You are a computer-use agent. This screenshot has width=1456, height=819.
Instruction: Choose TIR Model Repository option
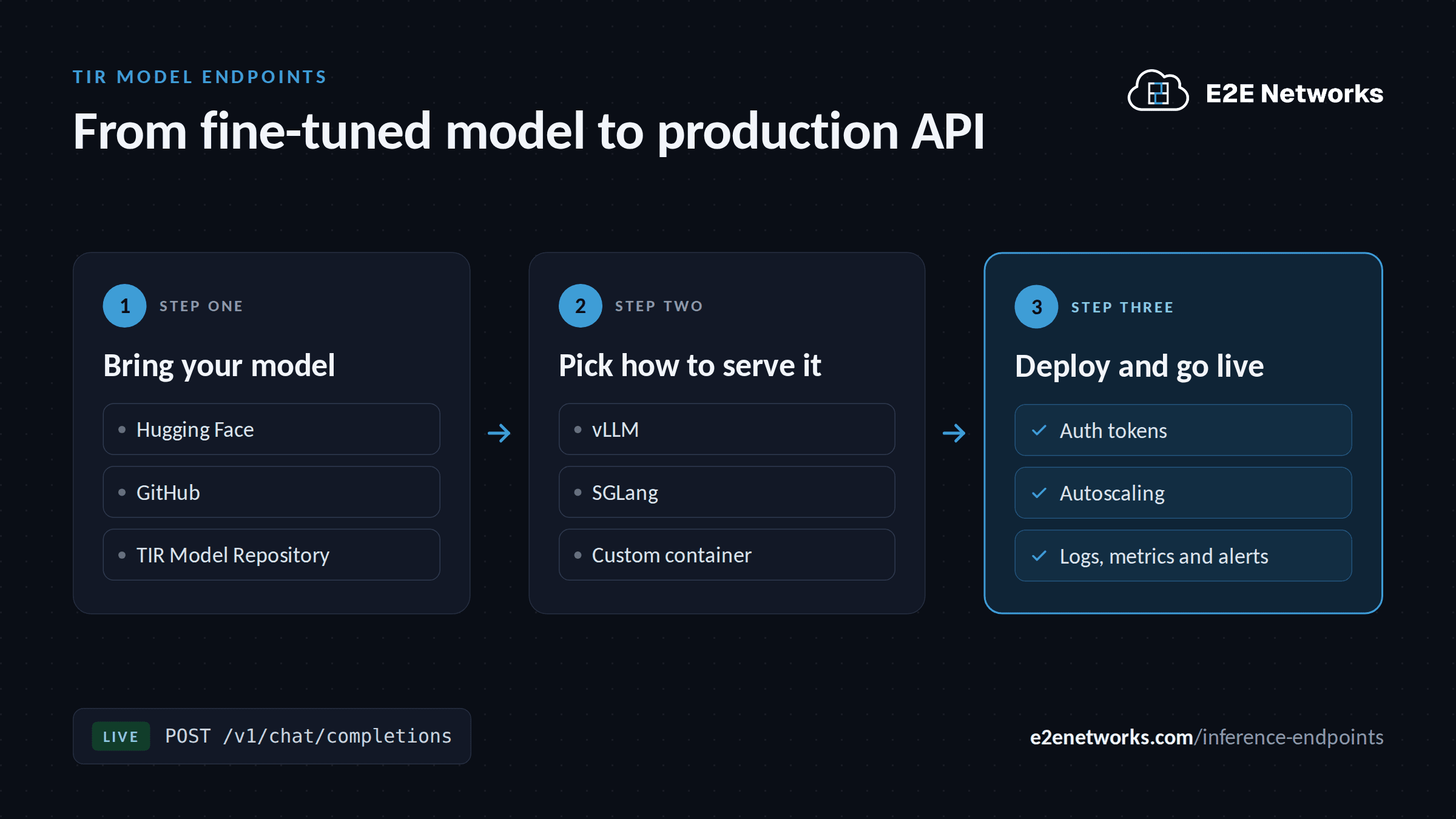[x=271, y=554]
